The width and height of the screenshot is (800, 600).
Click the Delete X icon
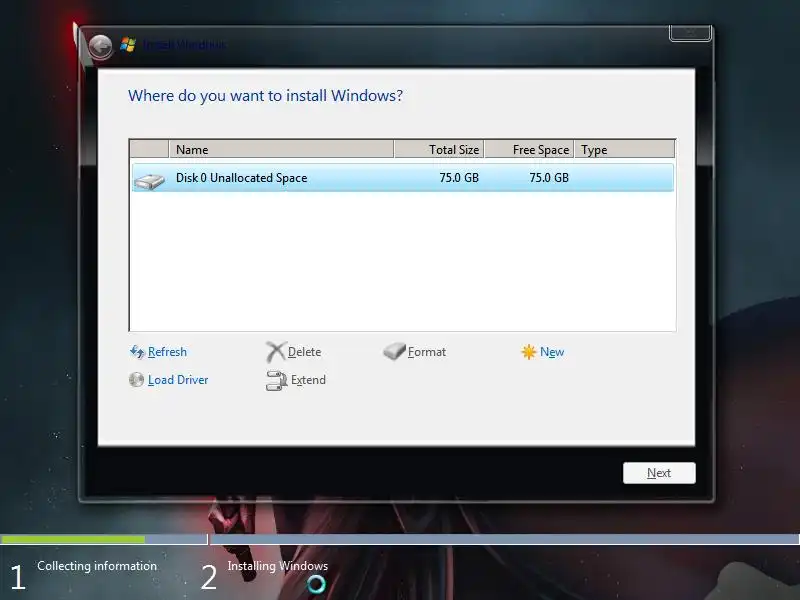coord(276,352)
